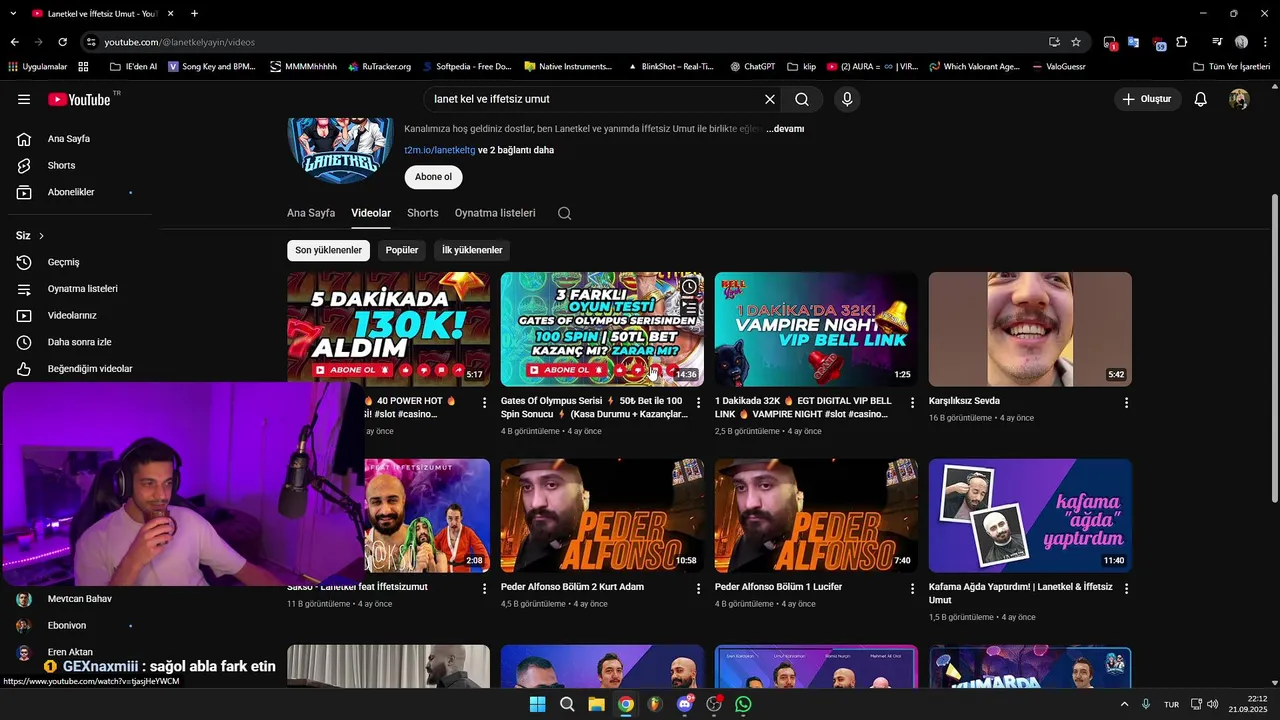Open Discord from the taskbar
The height and width of the screenshot is (720, 1280).
(685, 704)
